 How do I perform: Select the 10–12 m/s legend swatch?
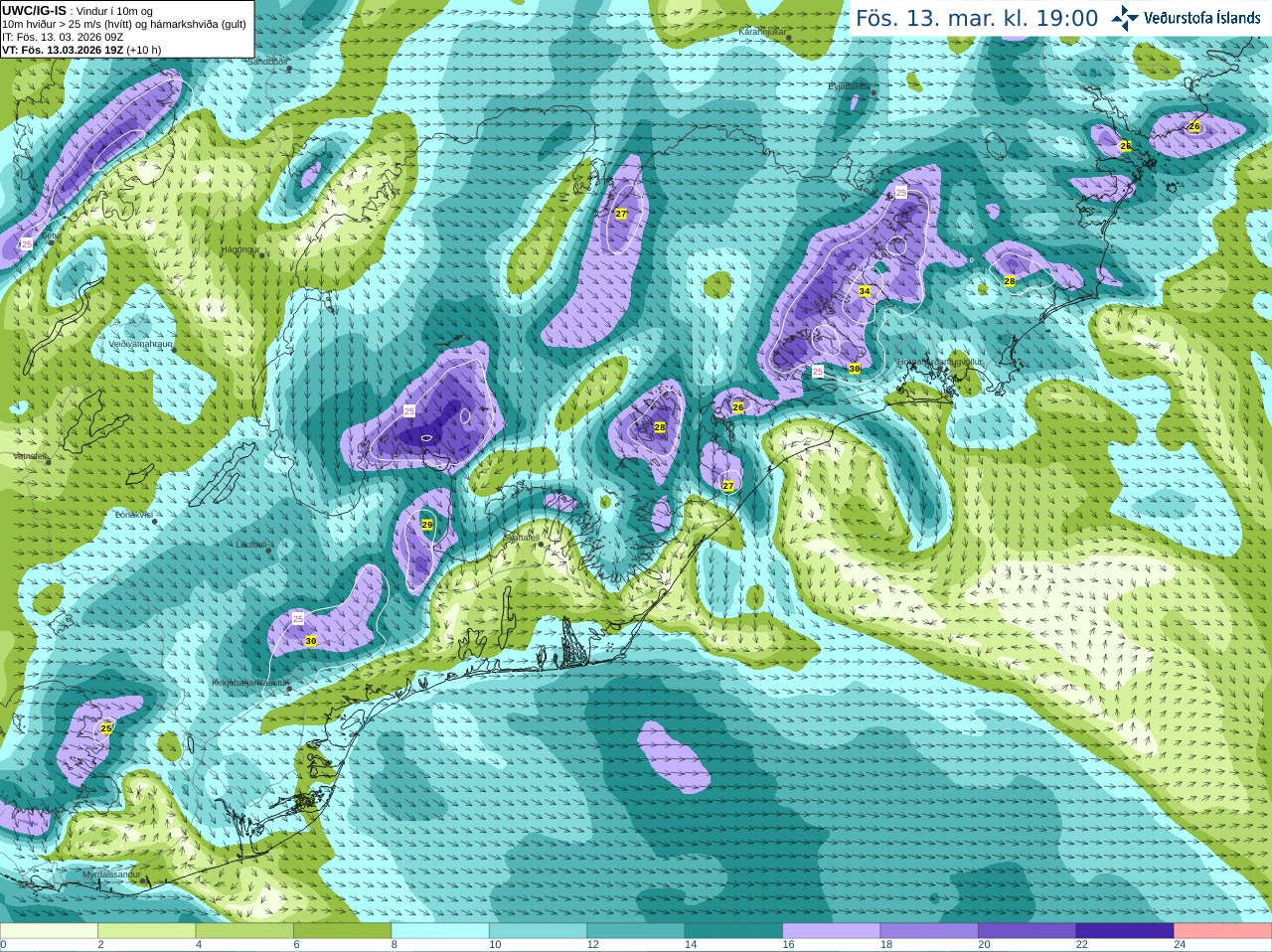(538, 931)
